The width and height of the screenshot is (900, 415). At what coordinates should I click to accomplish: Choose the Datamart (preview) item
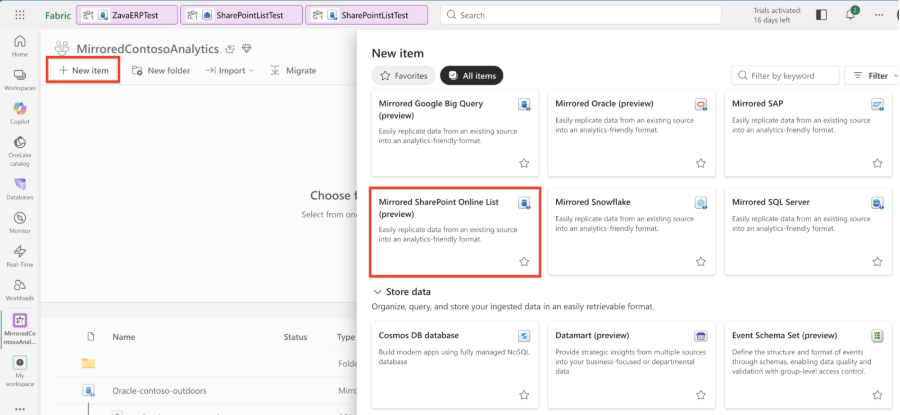point(632,364)
